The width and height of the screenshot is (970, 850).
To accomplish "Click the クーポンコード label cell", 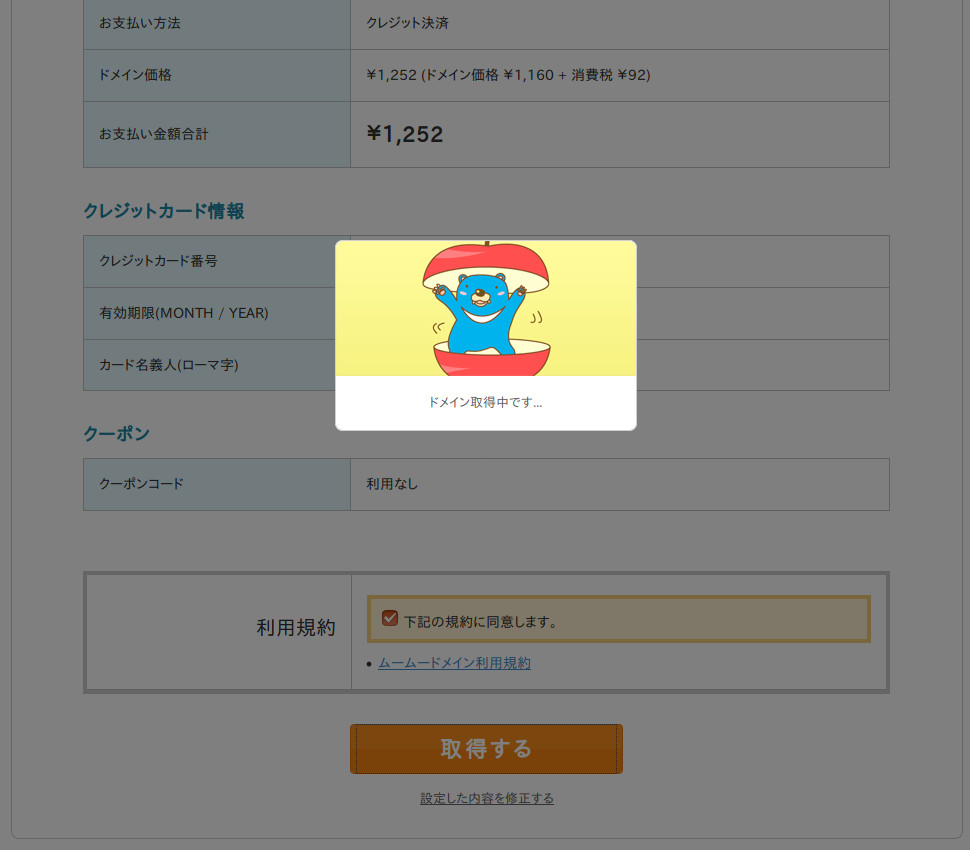I will click(217, 484).
